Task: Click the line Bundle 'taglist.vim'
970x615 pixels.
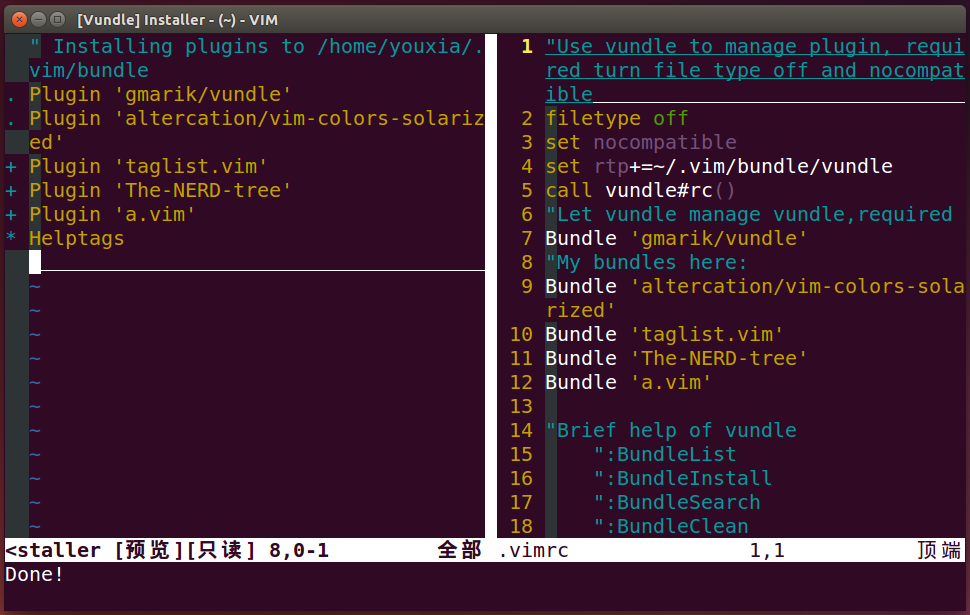Action: point(664,335)
